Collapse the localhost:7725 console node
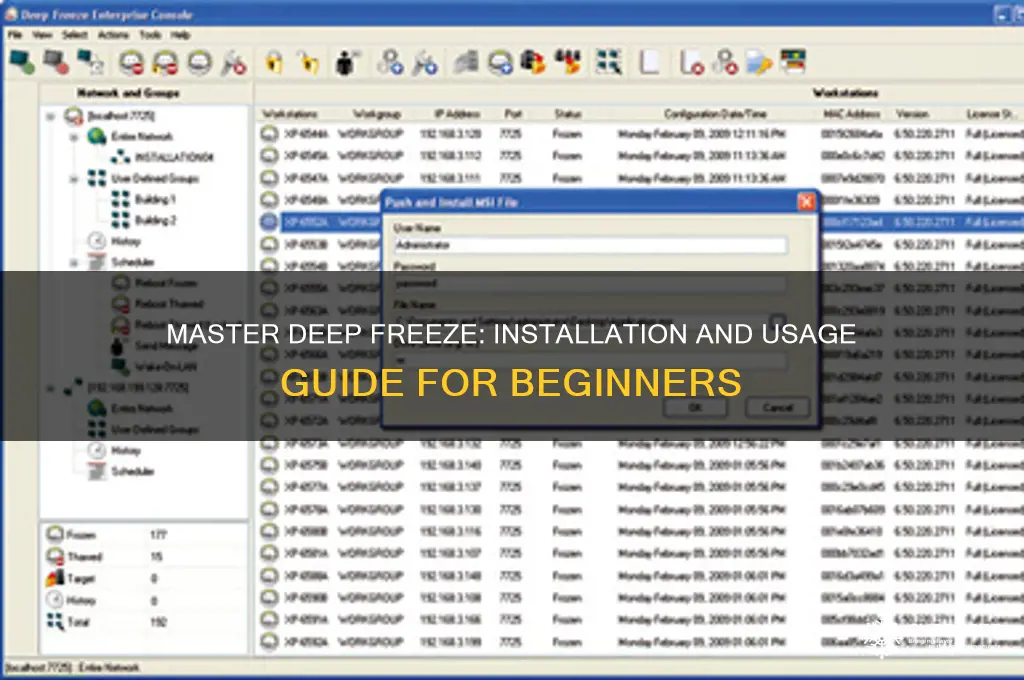1024x680 pixels. 50,116
